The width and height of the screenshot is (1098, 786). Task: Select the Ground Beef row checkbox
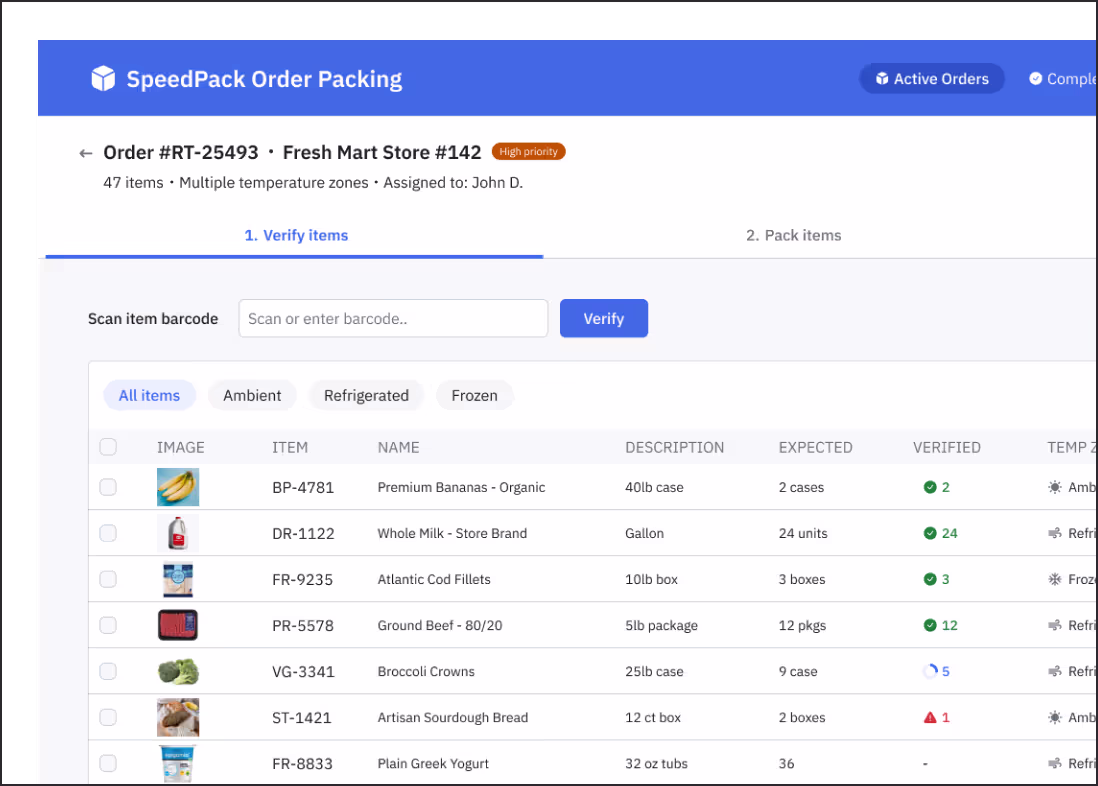(x=108, y=625)
